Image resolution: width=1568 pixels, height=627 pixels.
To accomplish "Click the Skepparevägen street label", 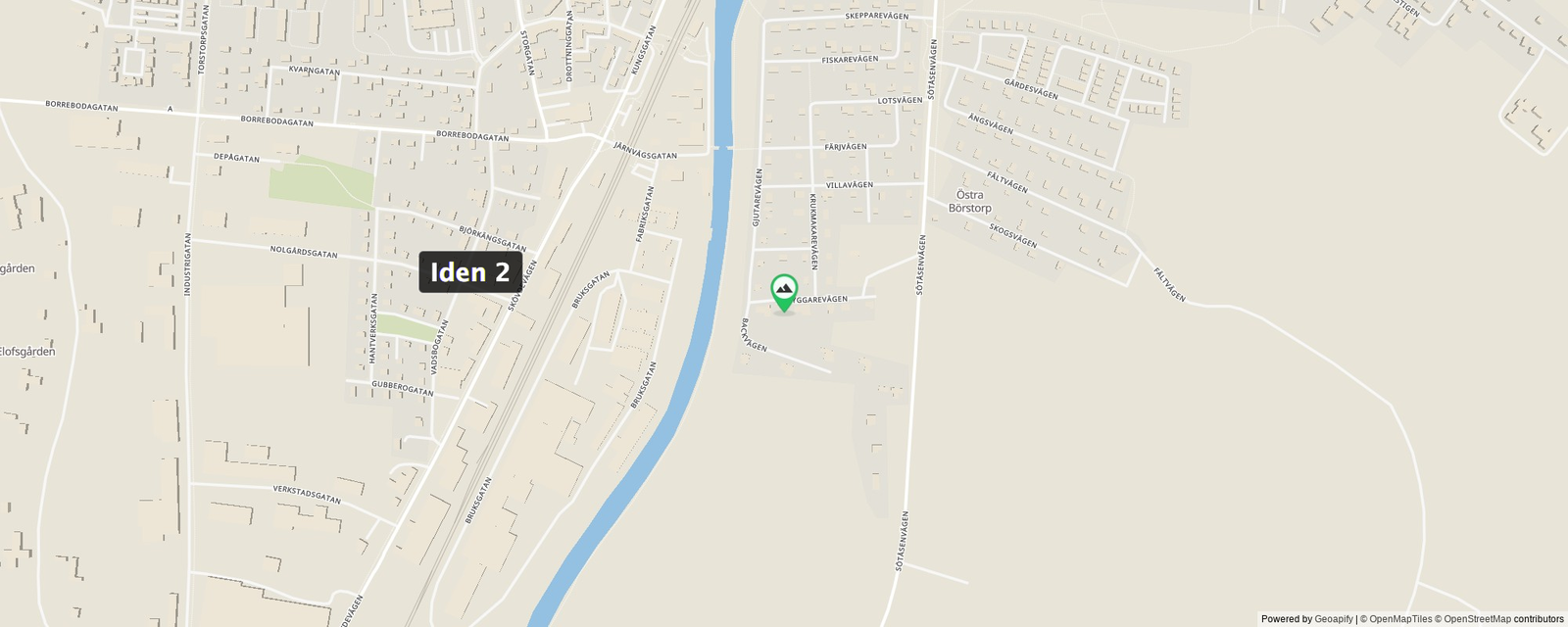I will tap(876, 17).
